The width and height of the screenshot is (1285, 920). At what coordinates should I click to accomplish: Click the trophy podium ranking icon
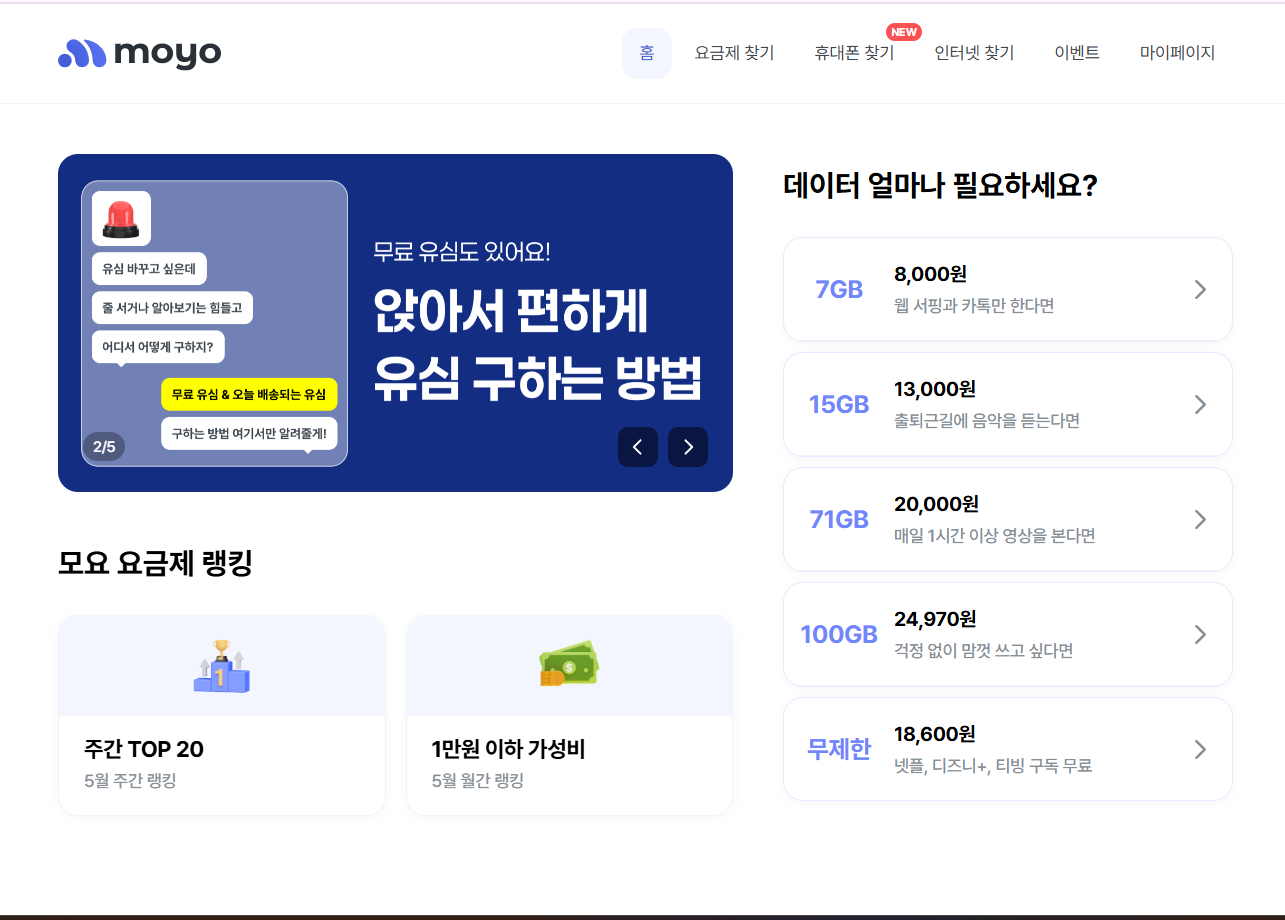click(x=221, y=666)
